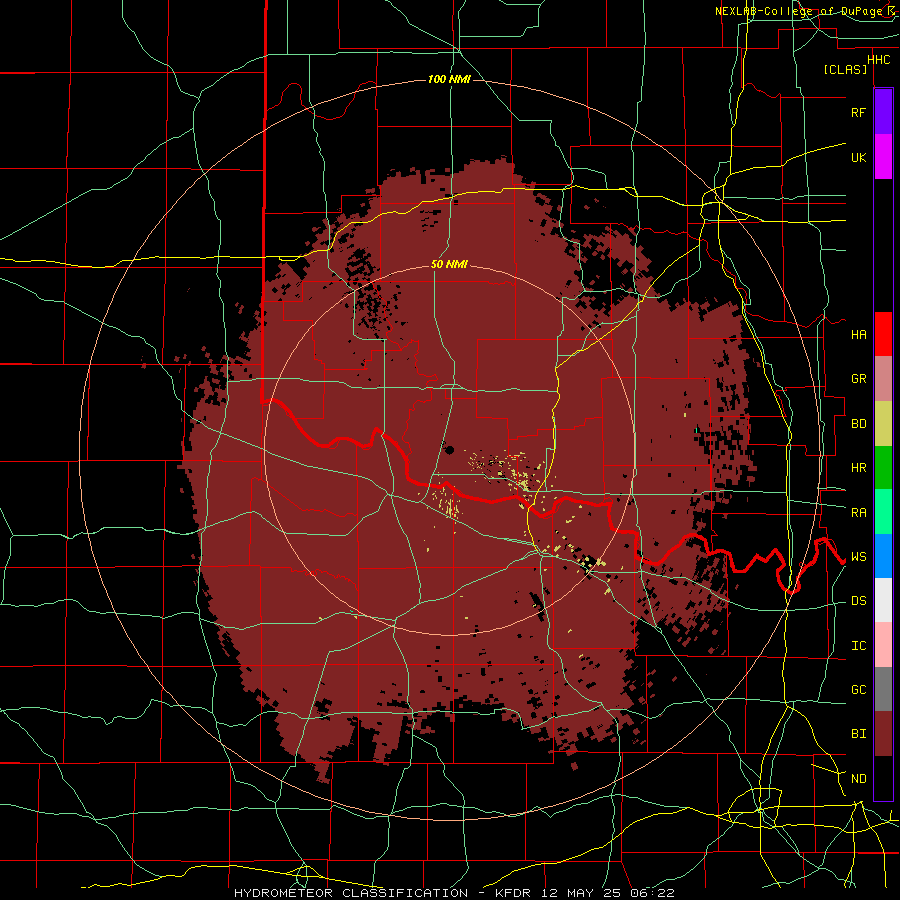Viewport: 900px width, 900px height.
Task: Click the light pink IC legend swatch
Action: (x=883, y=645)
